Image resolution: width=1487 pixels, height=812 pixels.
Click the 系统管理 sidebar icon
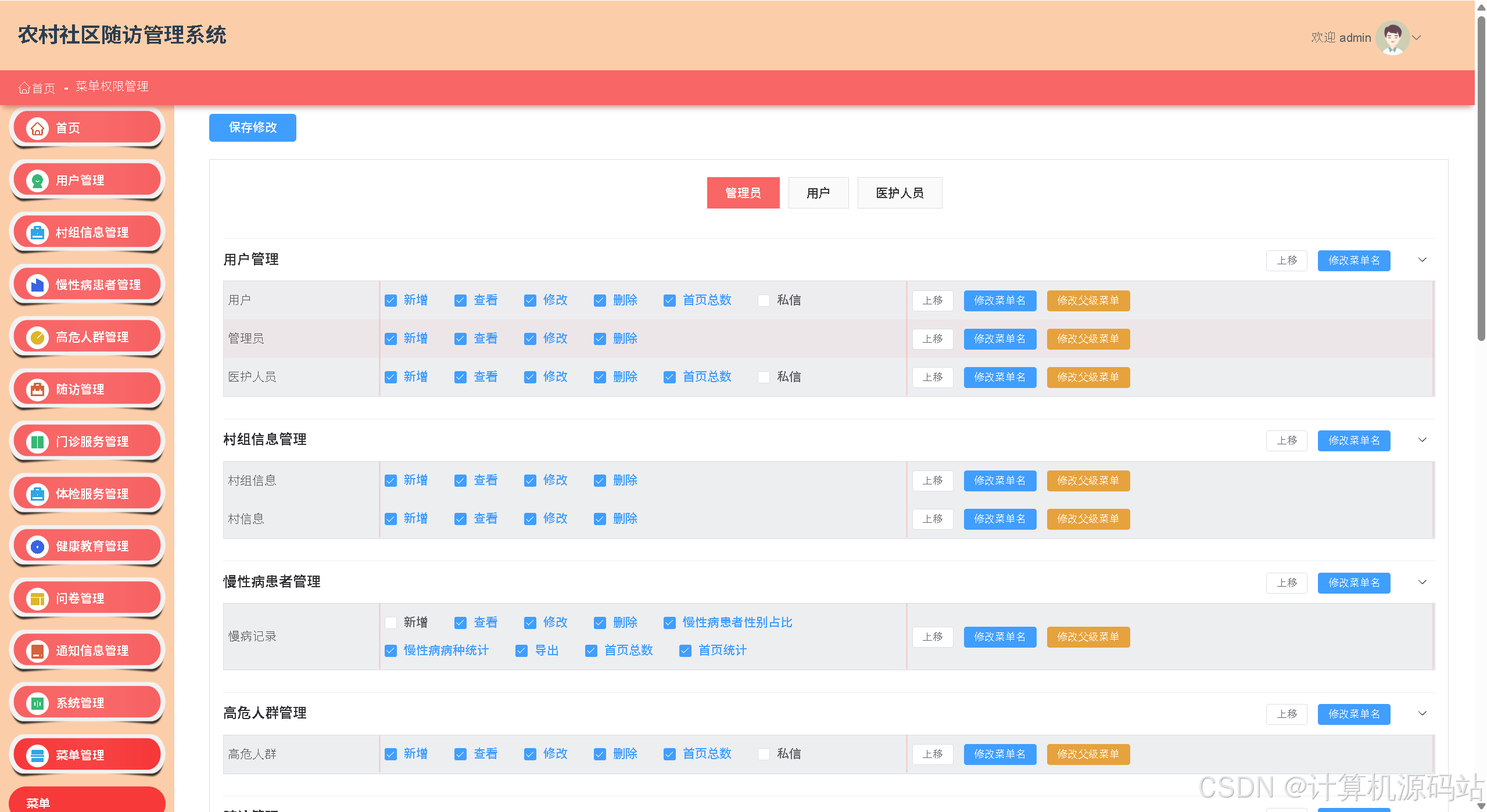click(38, 703)
